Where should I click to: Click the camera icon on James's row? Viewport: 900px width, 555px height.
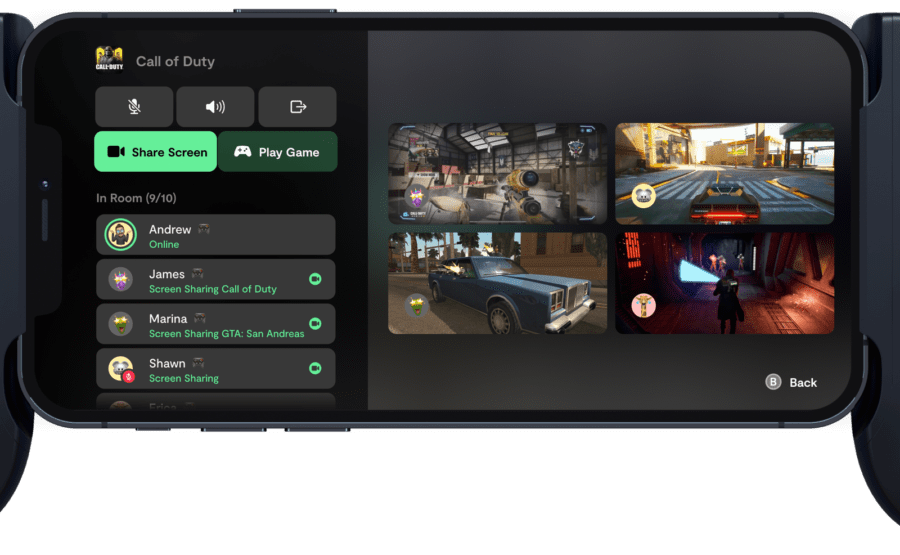[x=315, y=279]
